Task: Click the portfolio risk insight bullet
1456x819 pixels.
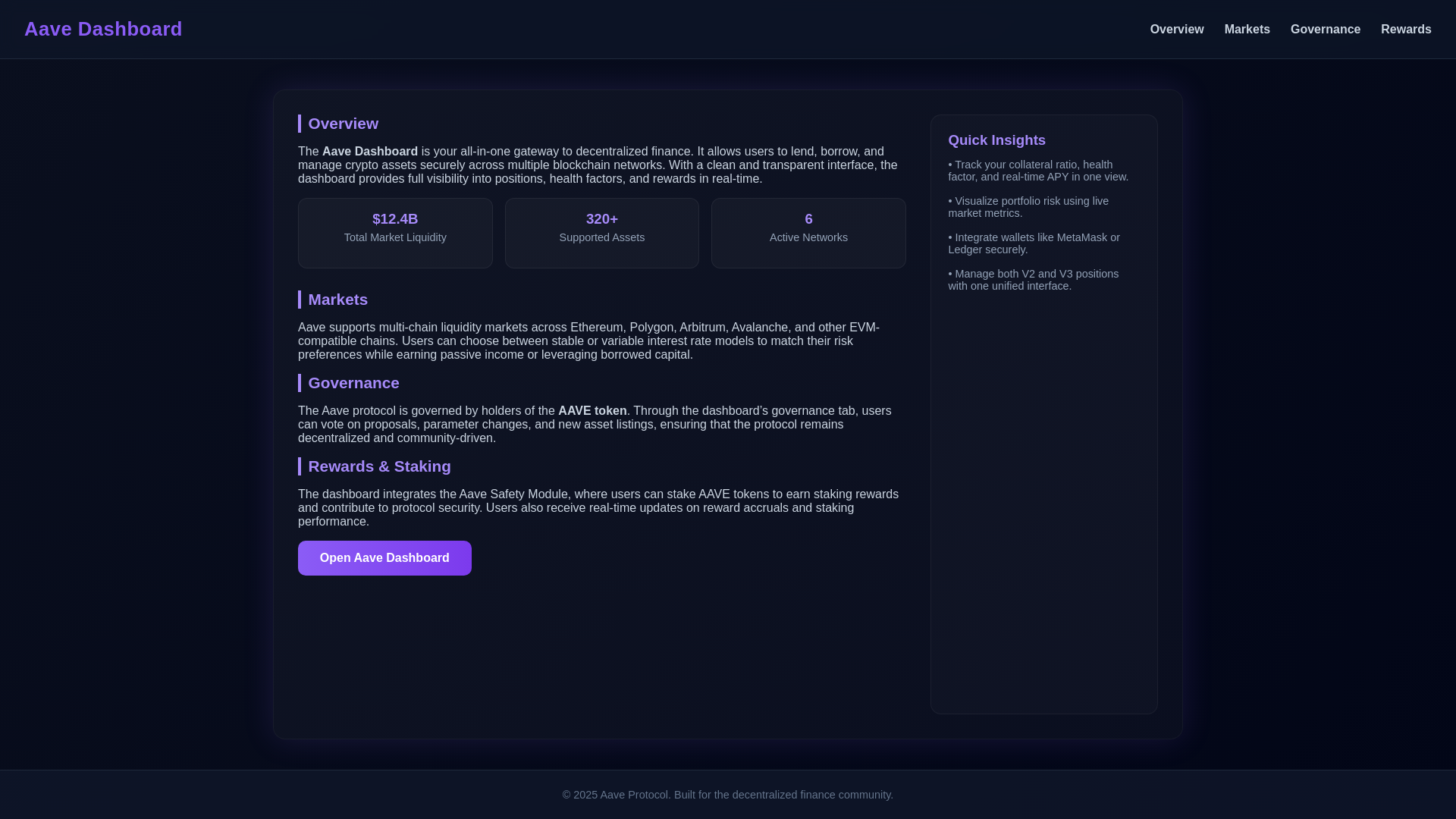Action: tap(1028, 207)
